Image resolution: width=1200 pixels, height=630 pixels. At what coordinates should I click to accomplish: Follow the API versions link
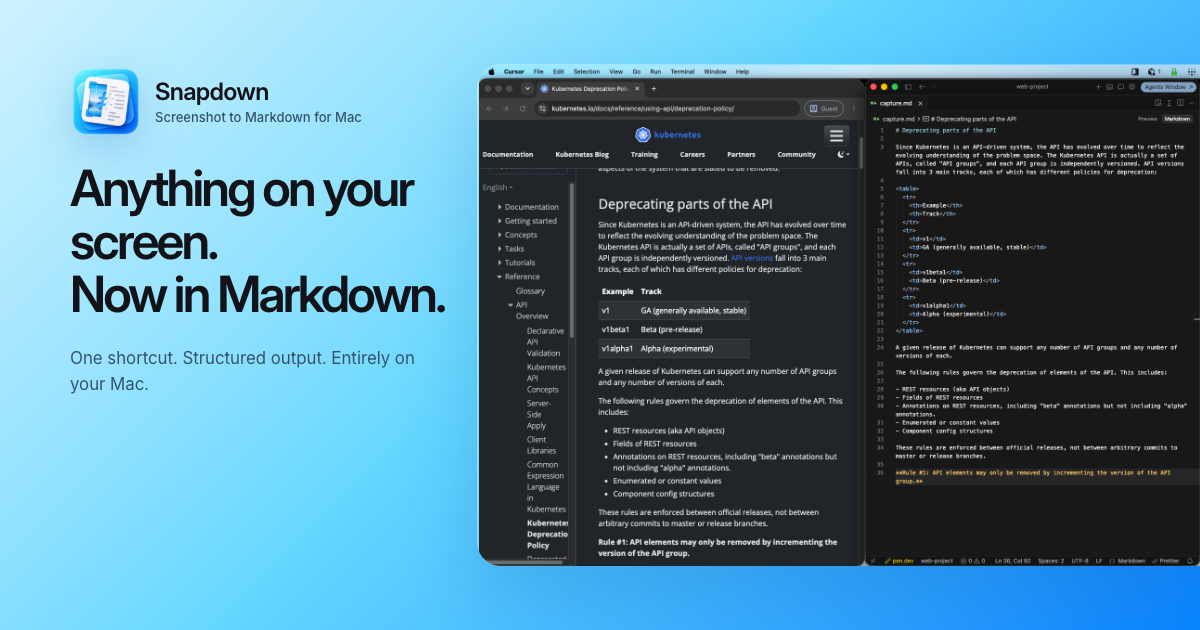[x=752, y=258]
